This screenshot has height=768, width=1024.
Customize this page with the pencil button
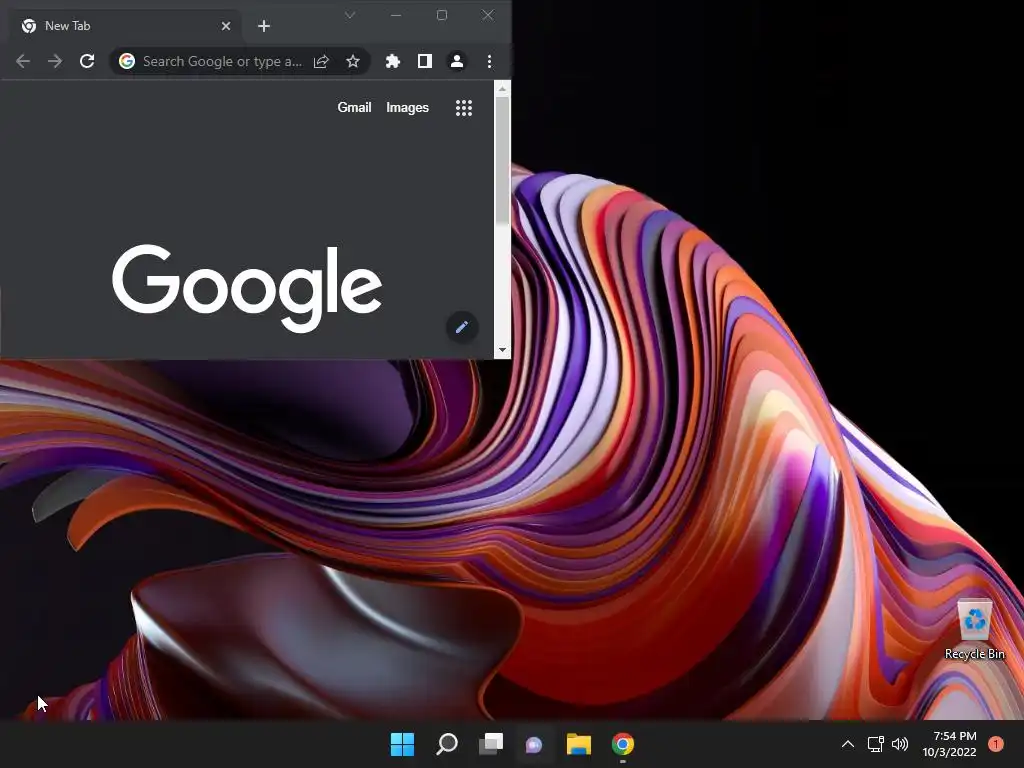pos(462,327)
